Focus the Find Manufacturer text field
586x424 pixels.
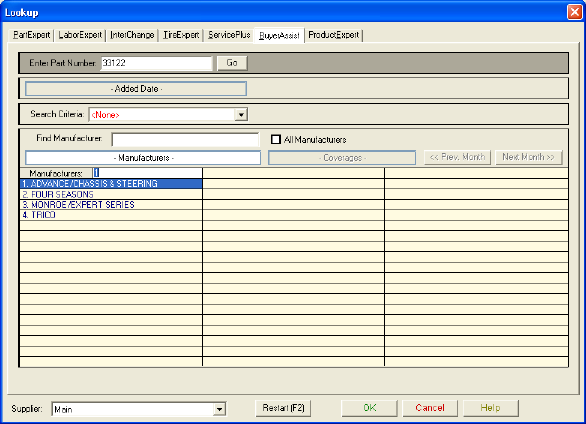pyautogui.click(x=185, y=139)
